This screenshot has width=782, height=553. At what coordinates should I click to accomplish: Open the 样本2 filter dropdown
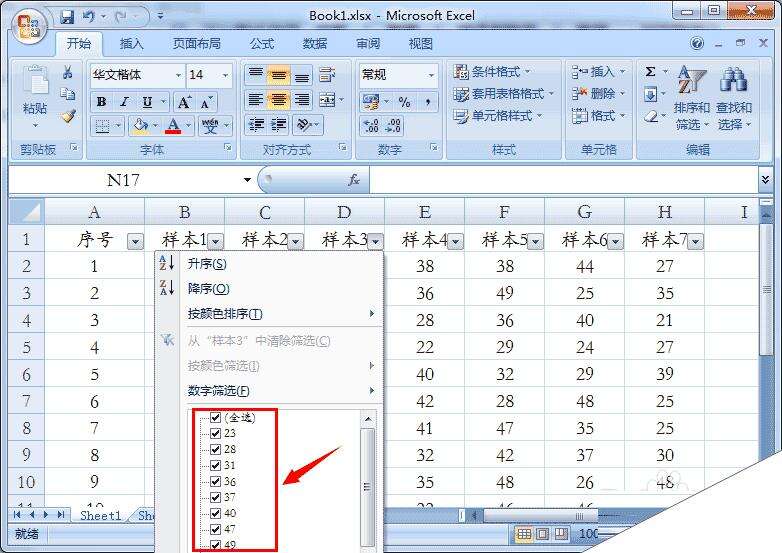click(x=296, y=242)
